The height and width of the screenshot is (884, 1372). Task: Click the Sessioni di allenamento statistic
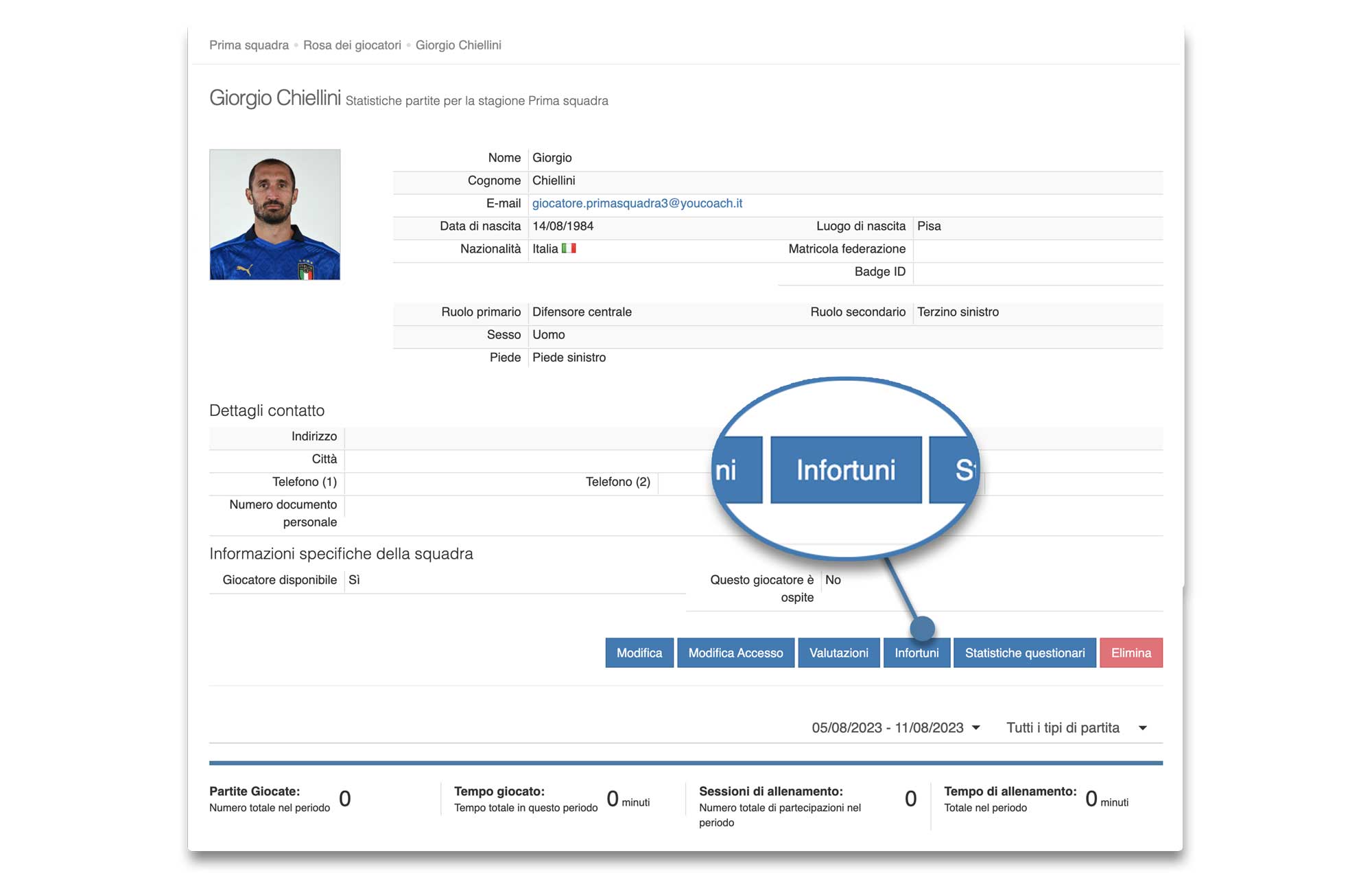click(770, 791)
